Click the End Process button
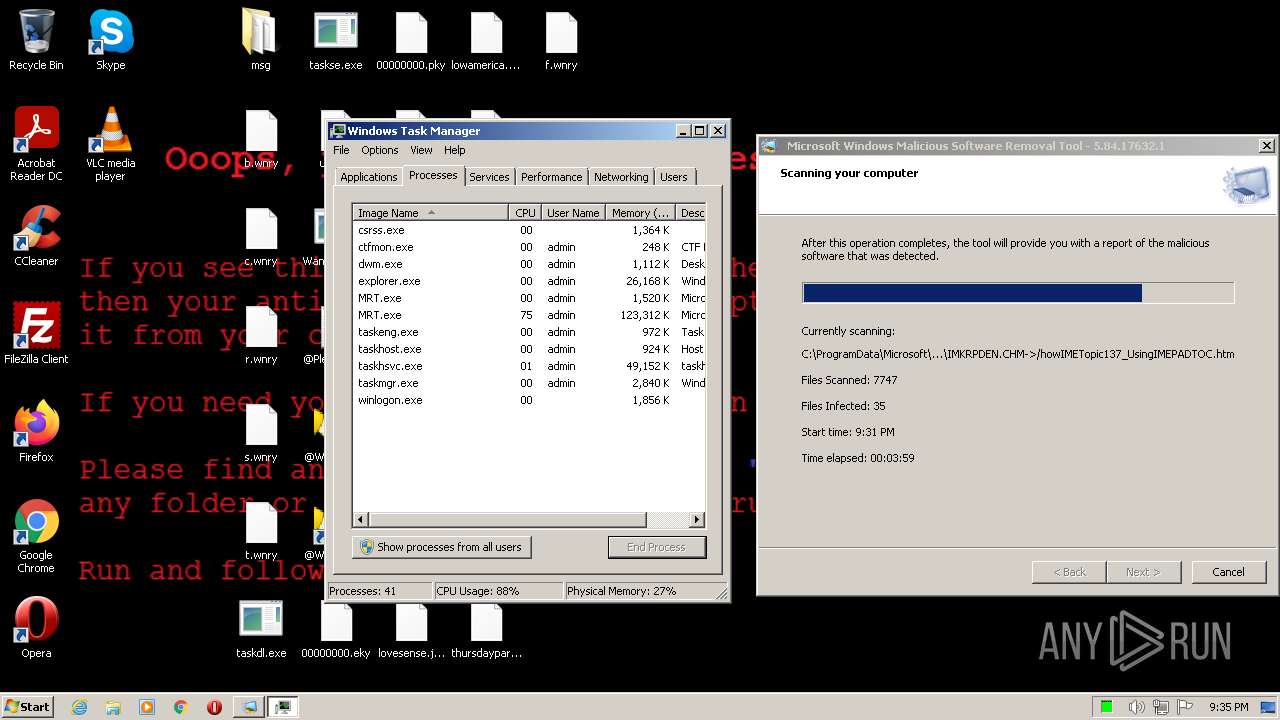 (656, 547)
